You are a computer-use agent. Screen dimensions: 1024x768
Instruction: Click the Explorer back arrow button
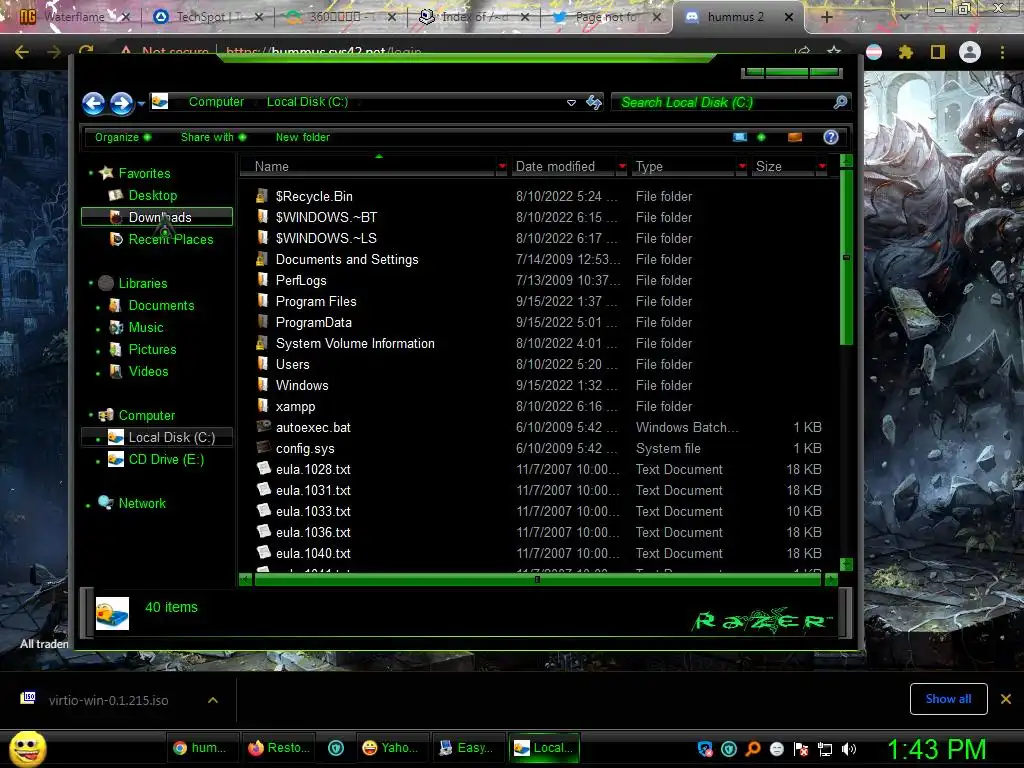point(93,103)
